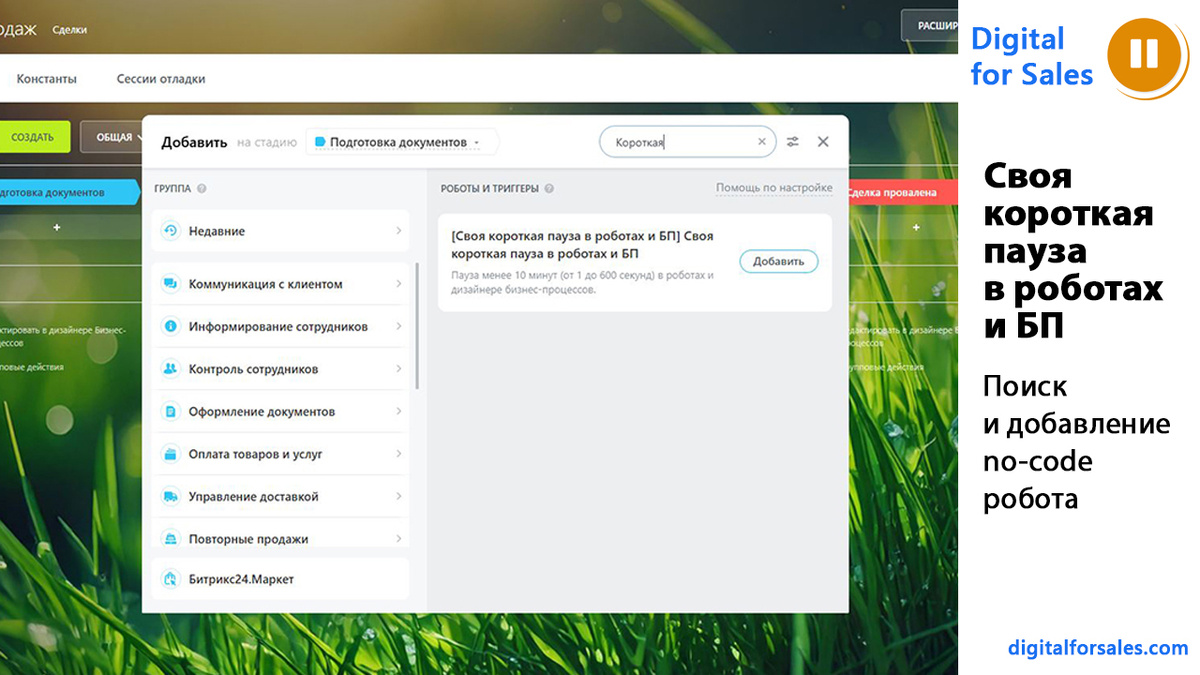The height and width of the screenshot is (675, 1200).
Task: Click the Информирование сотрудников info icon
Action: pyautogui.click(x=170, y=326)
